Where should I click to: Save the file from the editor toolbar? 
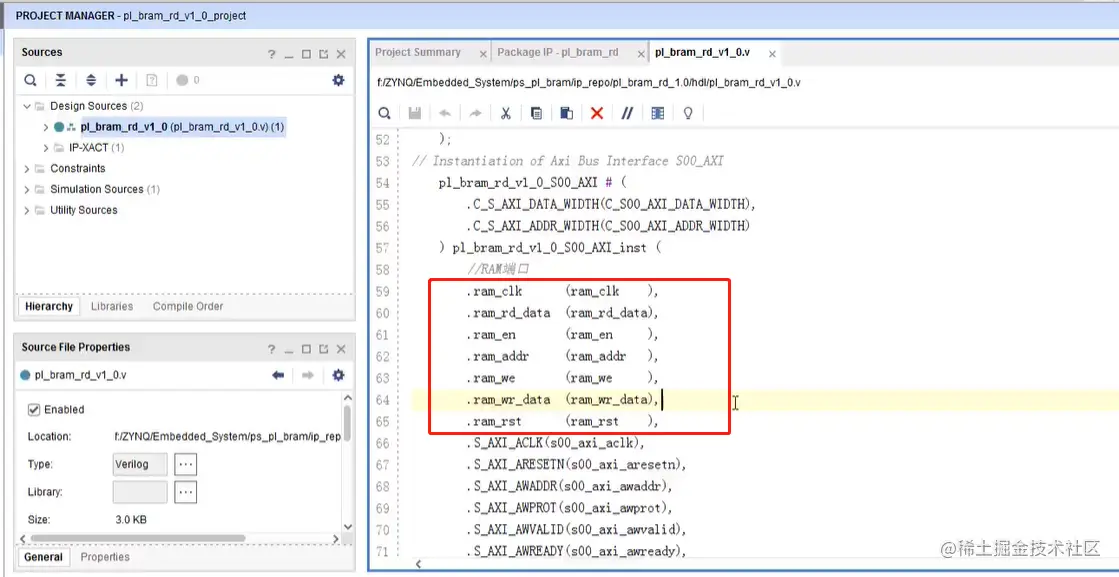(414, 113)
